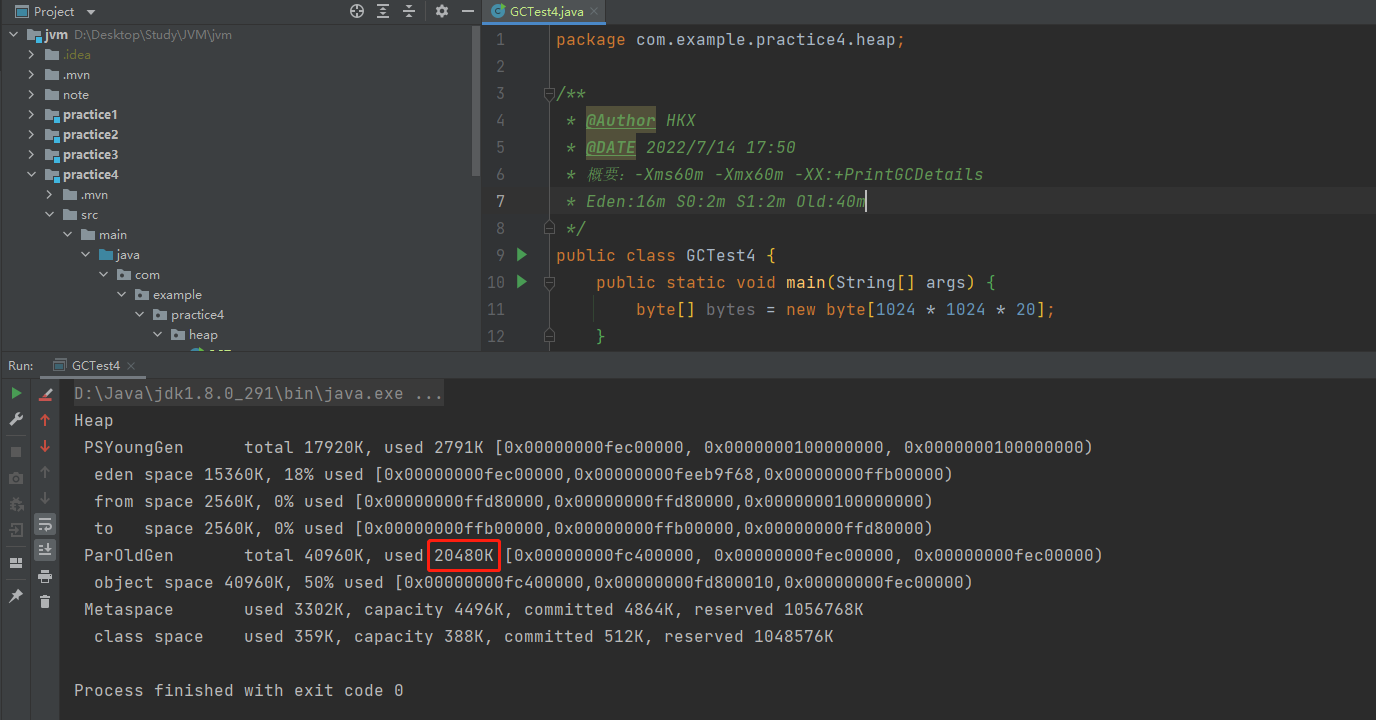
Task: Click run gutter arrow beside class GCTest4
Action: coord(521,255)
